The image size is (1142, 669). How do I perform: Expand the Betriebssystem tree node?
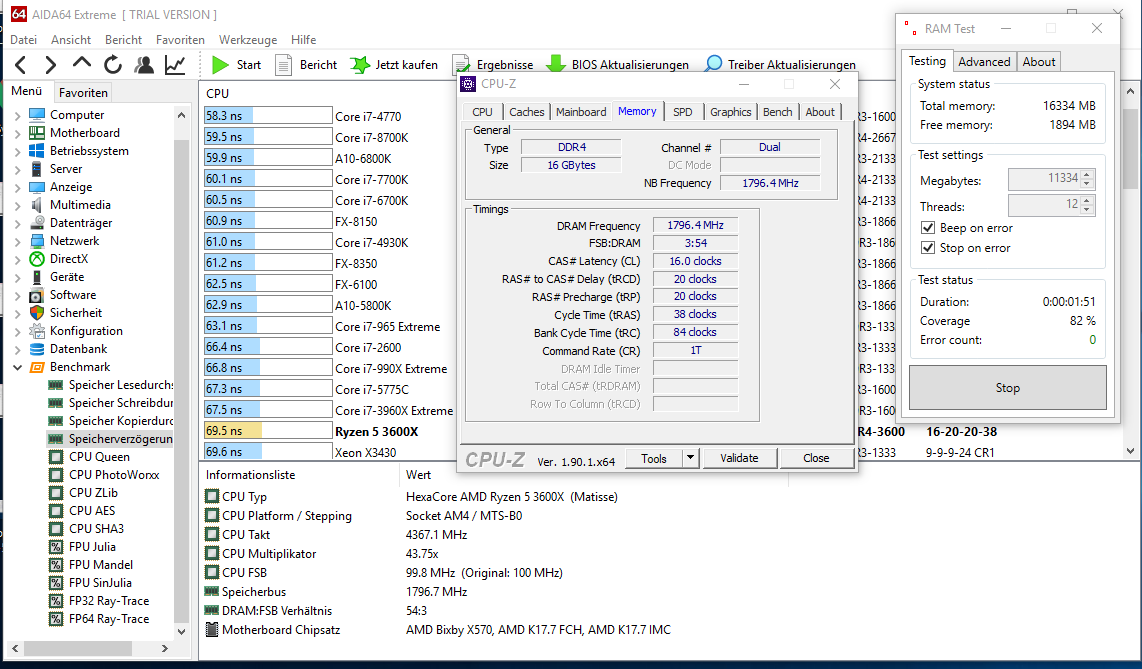(17, 151)
